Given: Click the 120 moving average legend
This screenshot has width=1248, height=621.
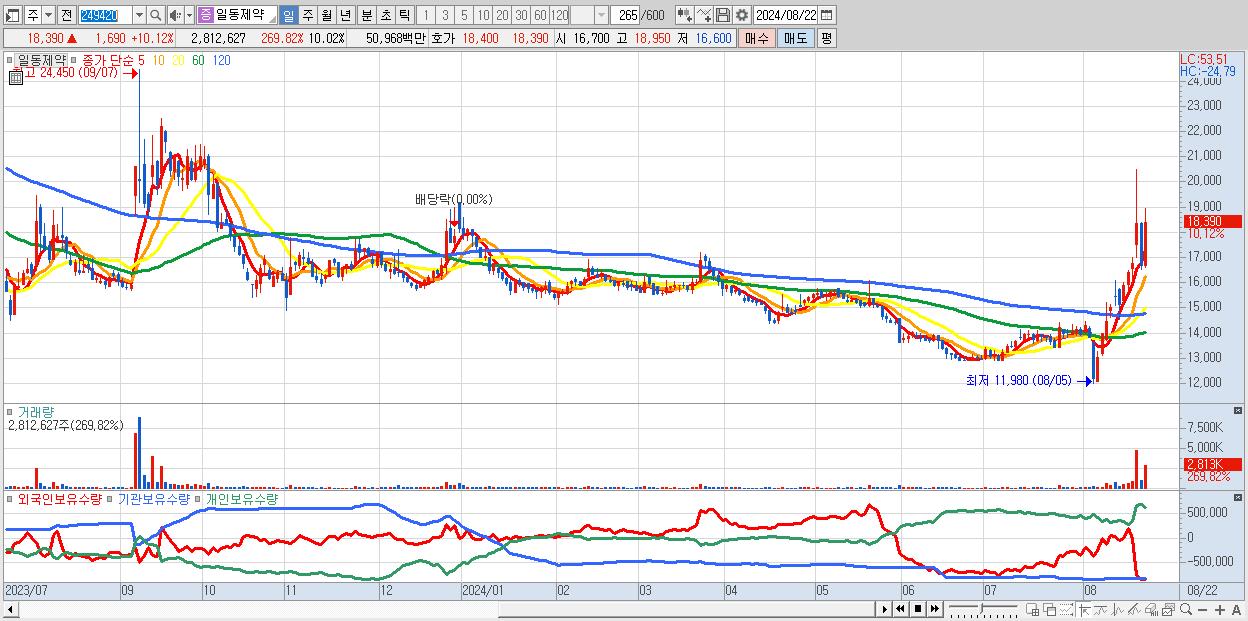Looking at the screenshot, I should (222, 60).
